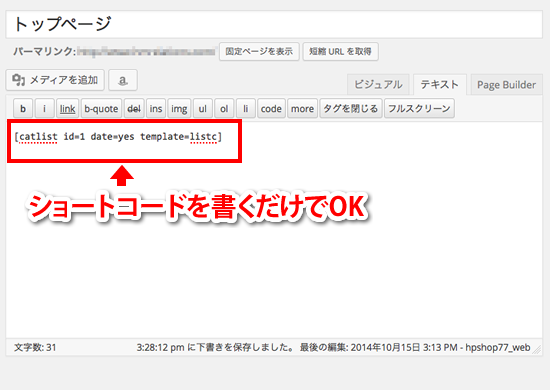Open the 'Page Builder' tab
The width and height of the screenshot is (550, 390).
point(507,85)
